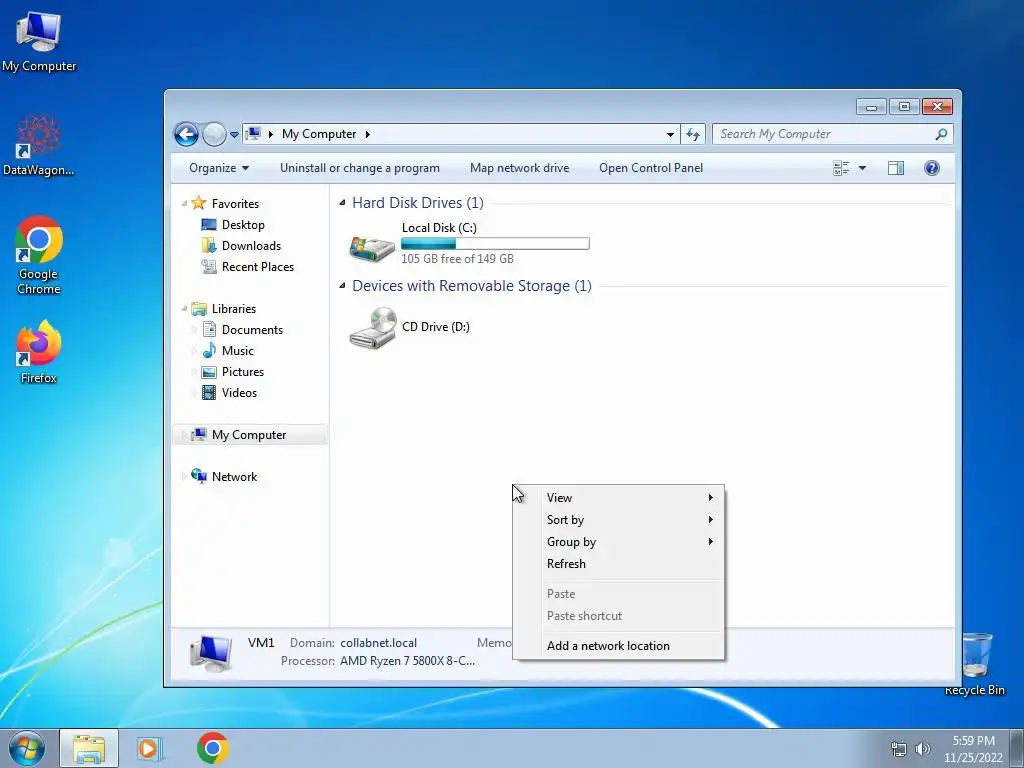
Task: Click the Change your view icon
Action: pos(841,168)
